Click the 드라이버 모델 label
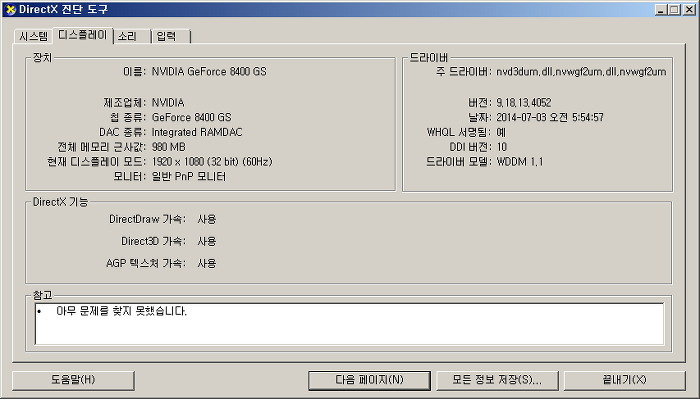Viewport: 700px width, 399px height. click(x=458, y=162)
